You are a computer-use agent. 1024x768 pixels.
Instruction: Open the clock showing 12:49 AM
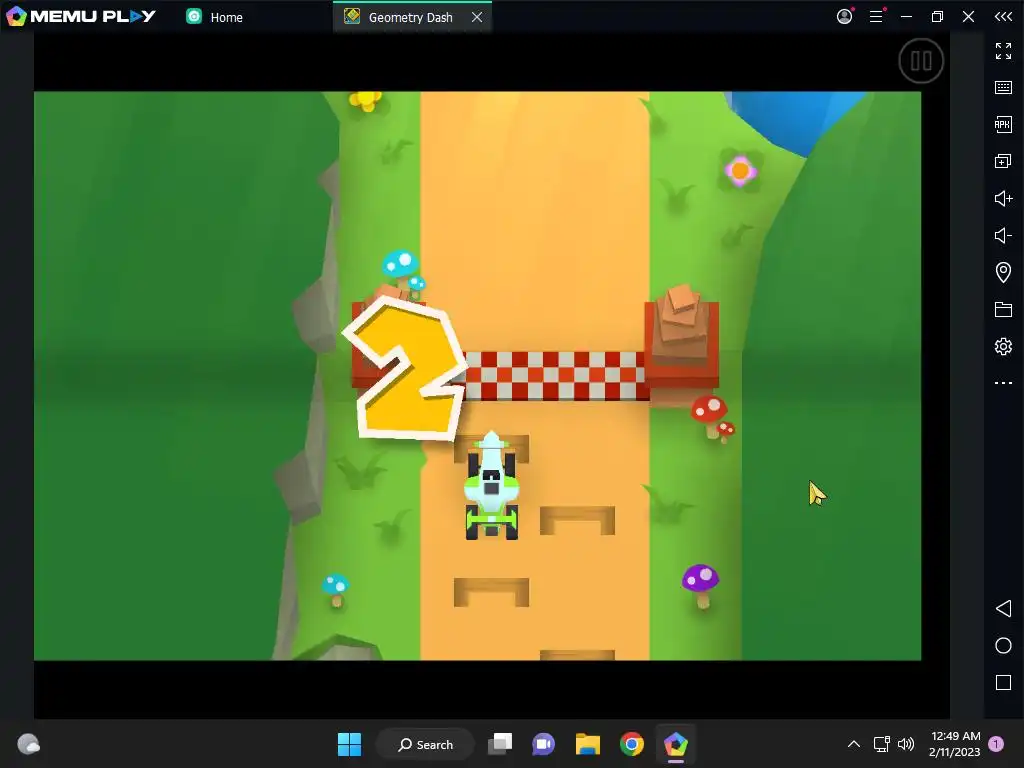[x=955, y=744]
